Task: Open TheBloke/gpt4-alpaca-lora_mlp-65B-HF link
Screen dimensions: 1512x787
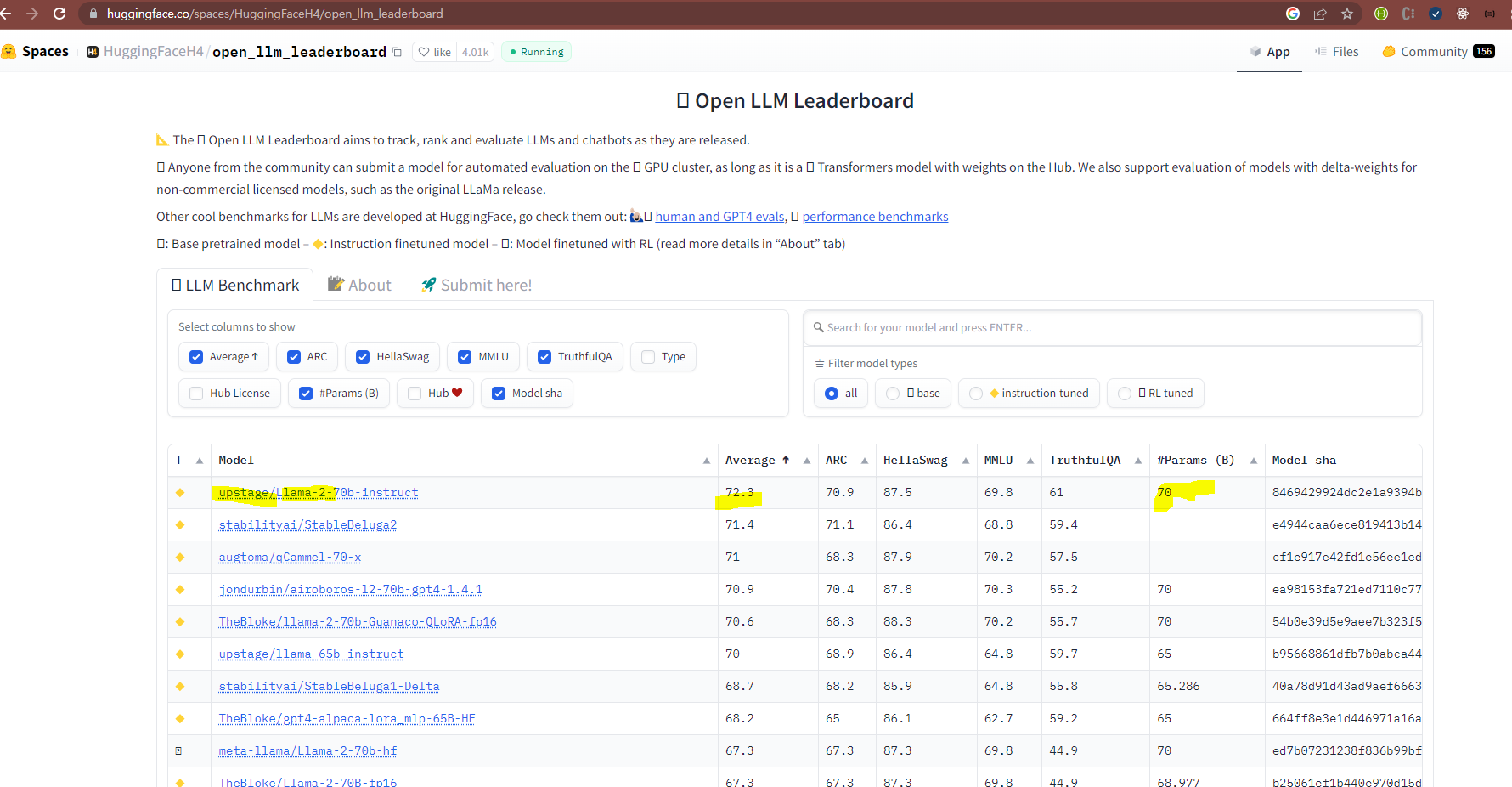Action: [x=347, y=719]
